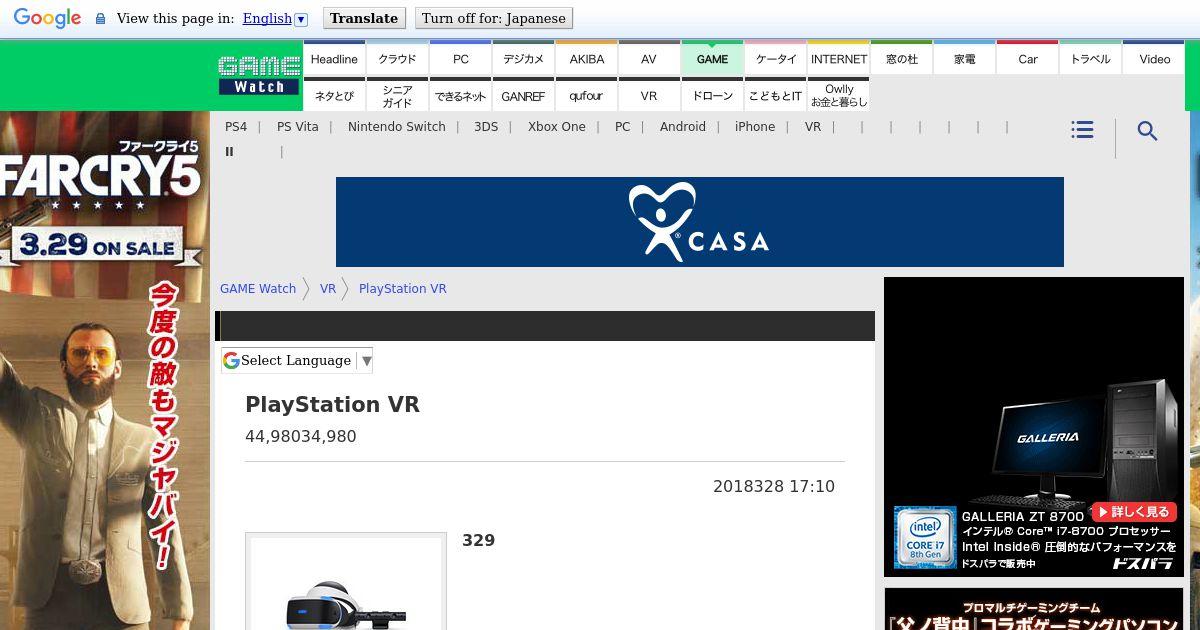Open the English language dropdown
This screenshot has width=1200, height=630.
pos(275,18)
